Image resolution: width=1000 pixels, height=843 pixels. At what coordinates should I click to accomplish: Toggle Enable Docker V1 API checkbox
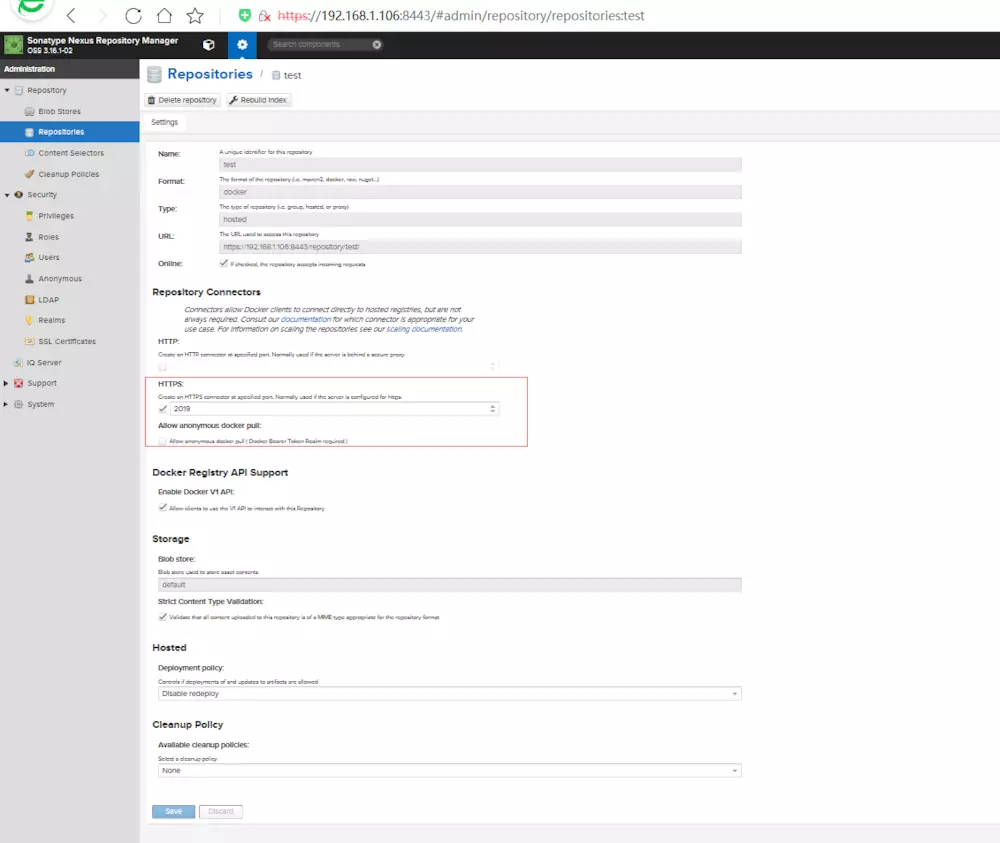click(163, 508)
